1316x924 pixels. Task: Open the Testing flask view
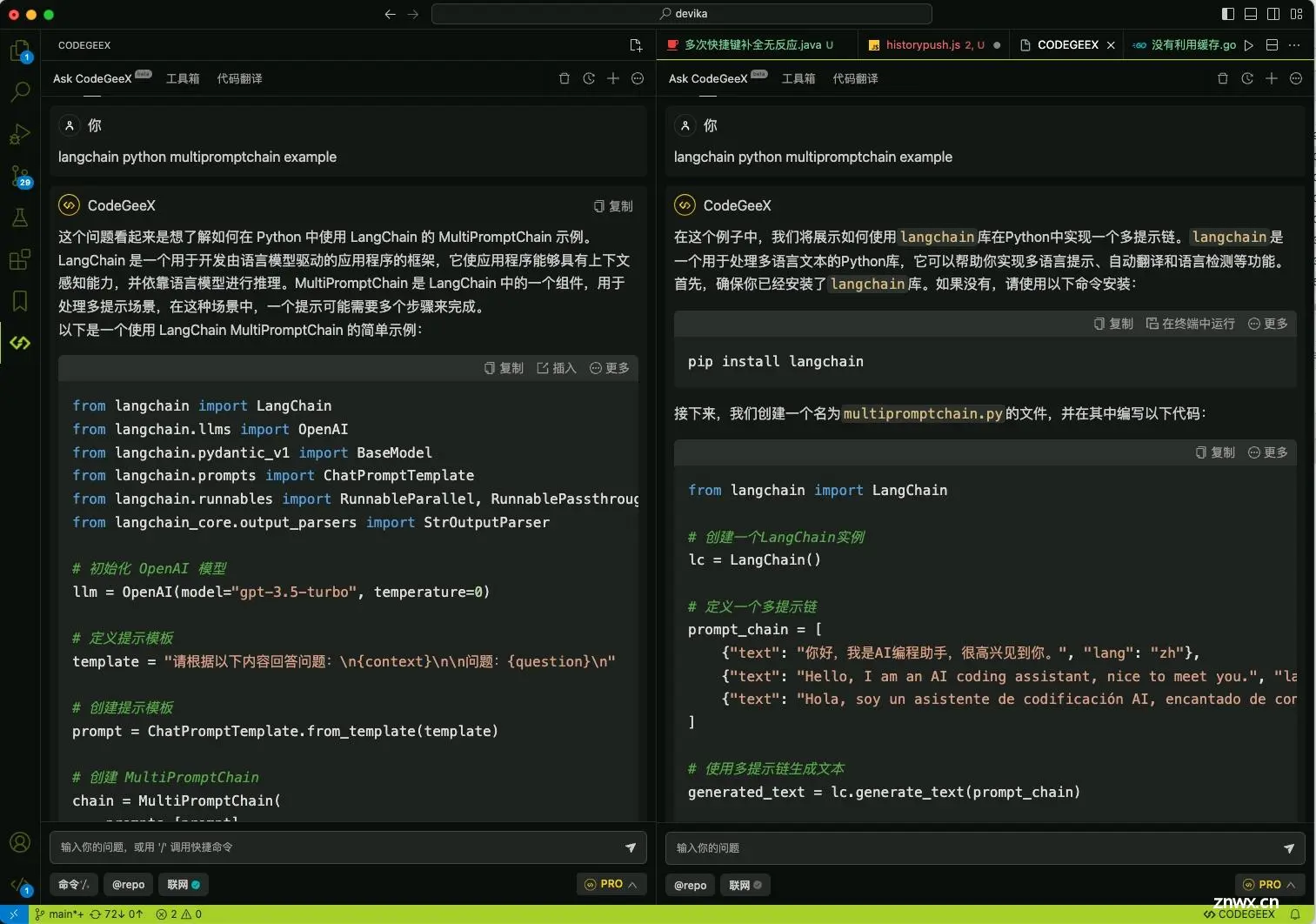[x=19, y=218]
